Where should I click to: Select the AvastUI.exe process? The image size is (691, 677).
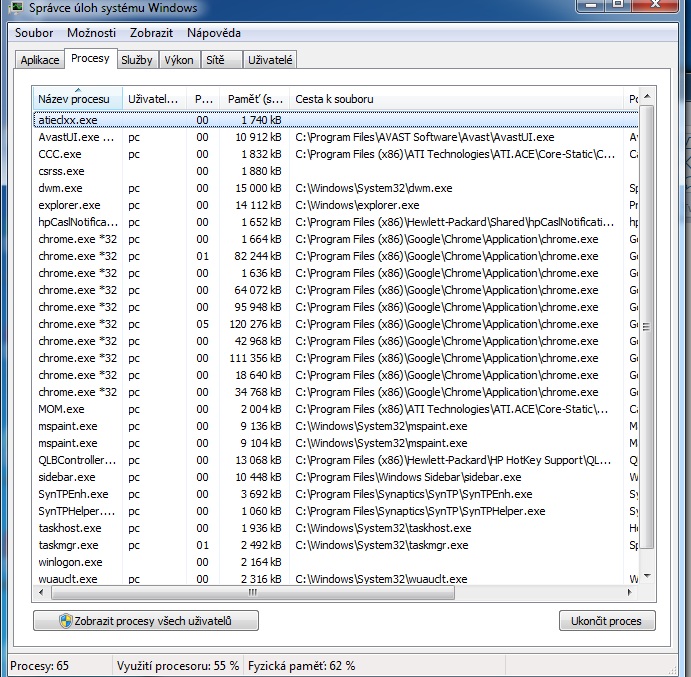tap(336, 137)
